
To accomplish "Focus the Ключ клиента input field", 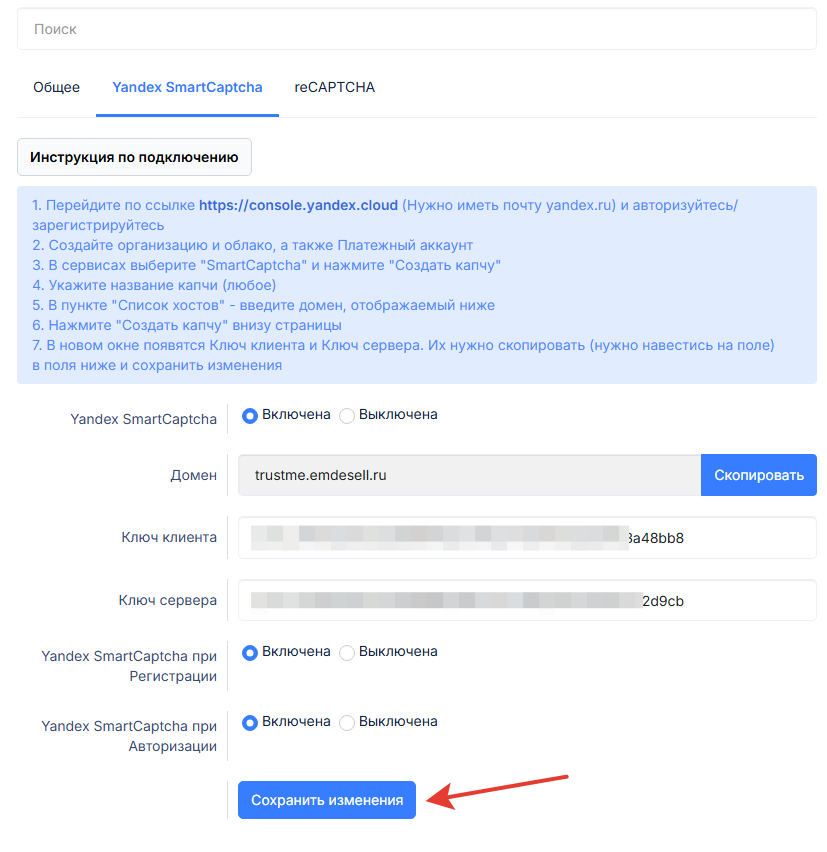I will point(527,538).
